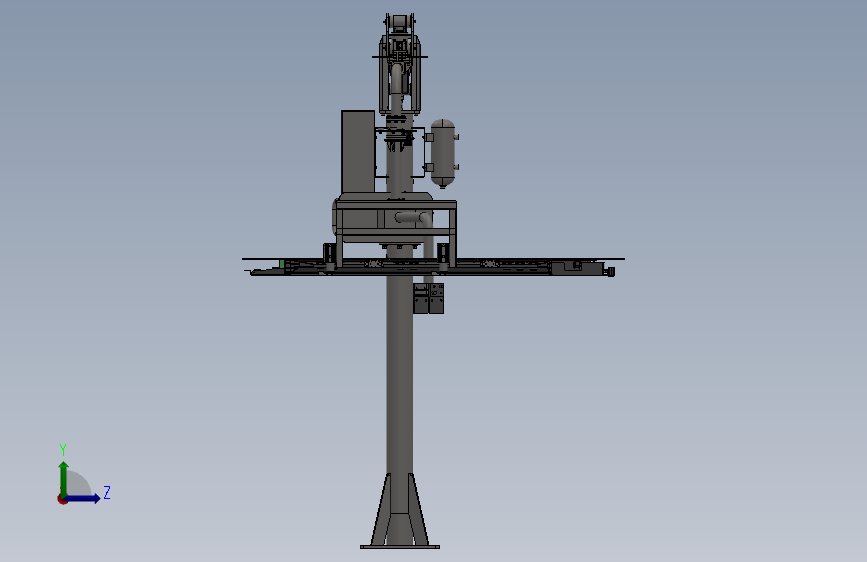Click the blue Z axis of the orientation triad

click(x=82, y=498)
